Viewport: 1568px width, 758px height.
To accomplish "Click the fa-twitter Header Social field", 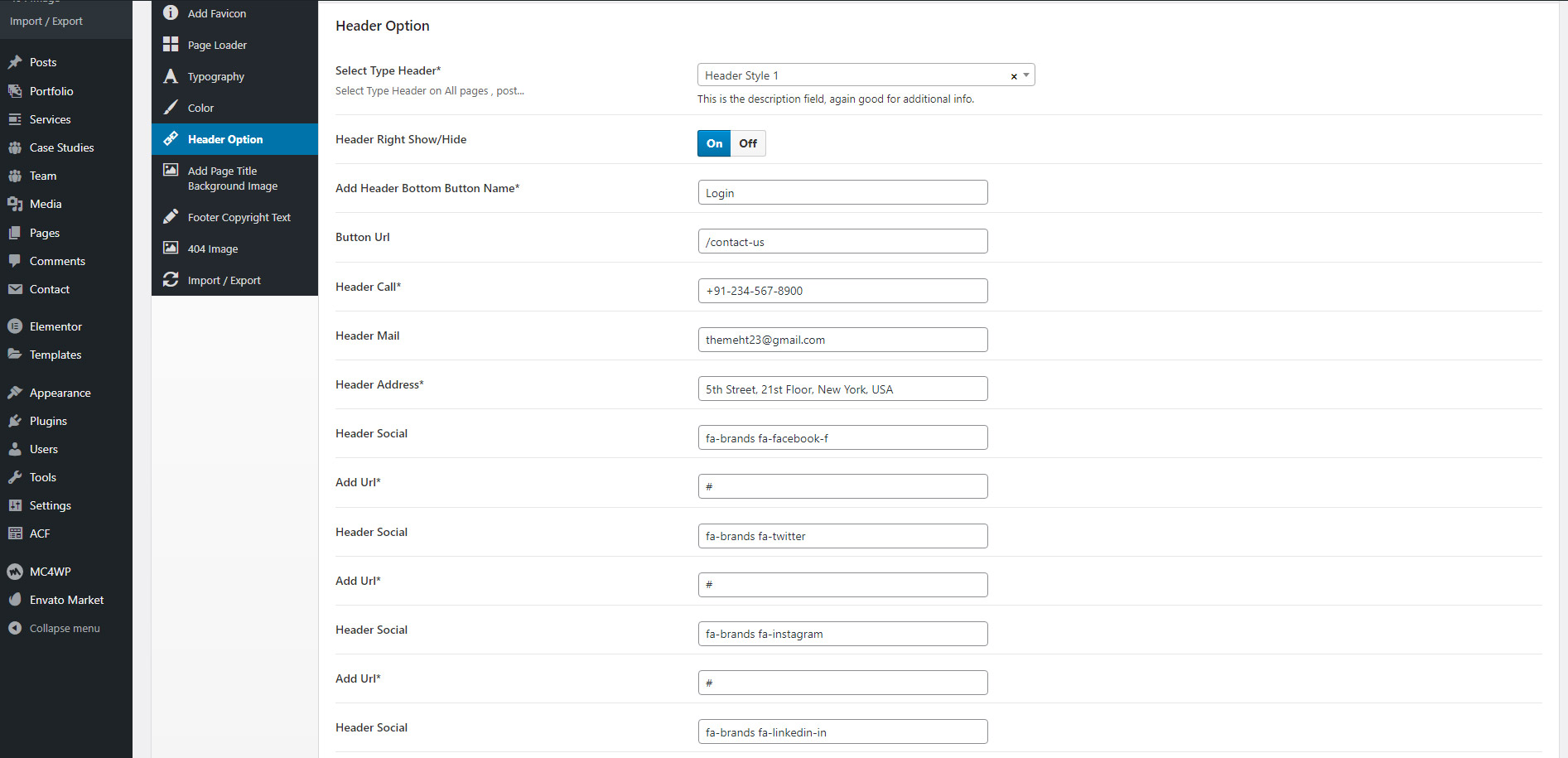I will tap(842, 536).
